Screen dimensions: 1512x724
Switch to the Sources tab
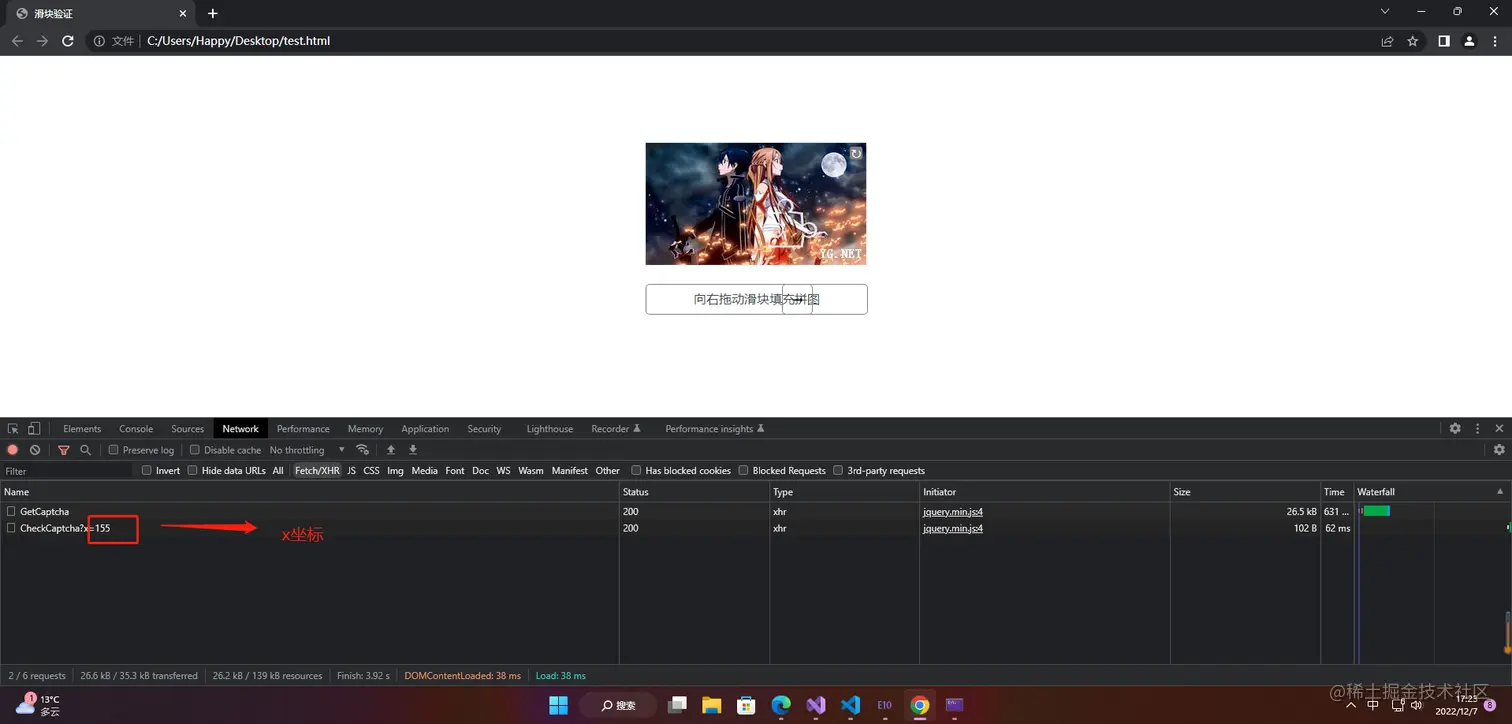point(187,429)
